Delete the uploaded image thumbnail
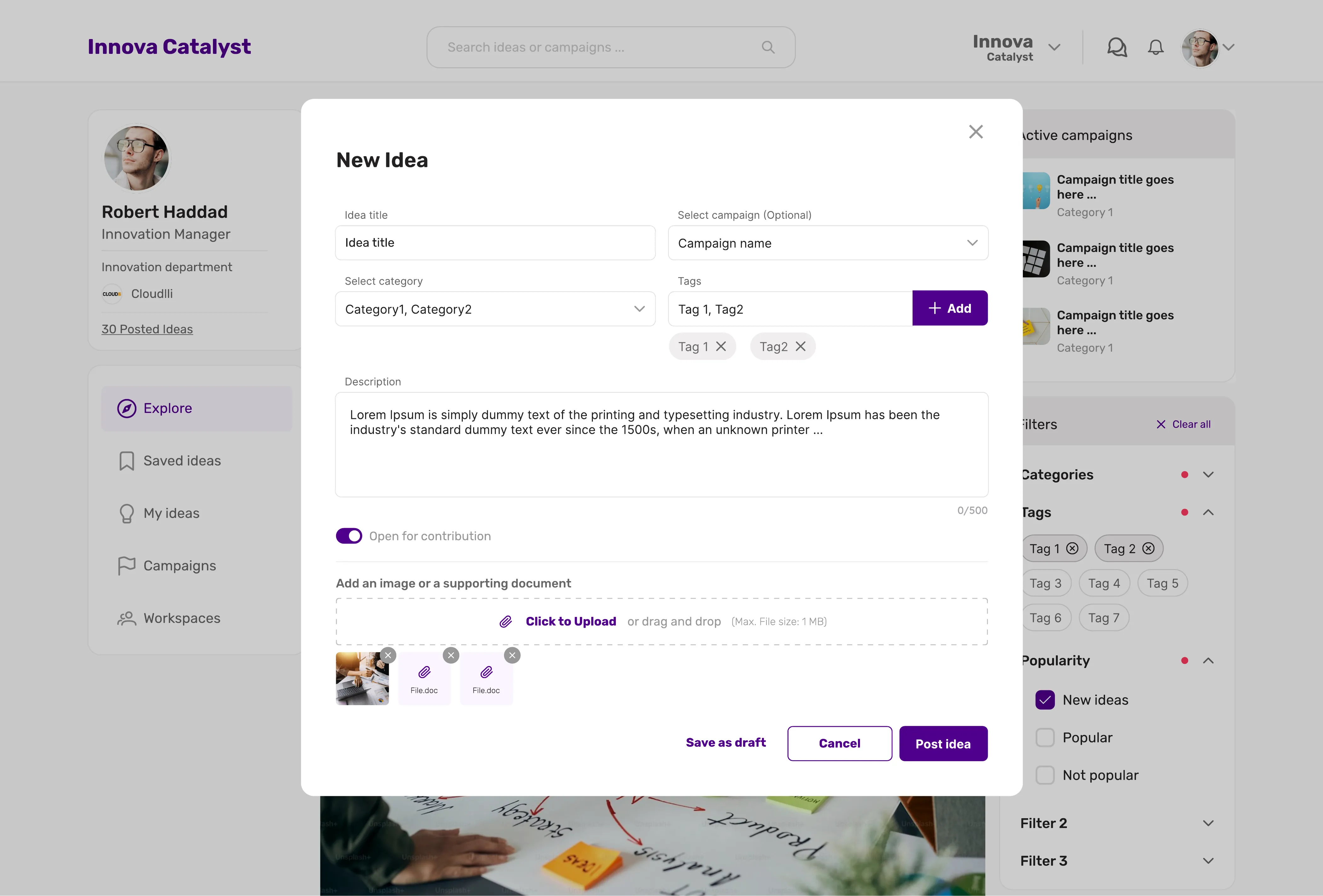Screen dimensions: 1323x896 [388, 655]
